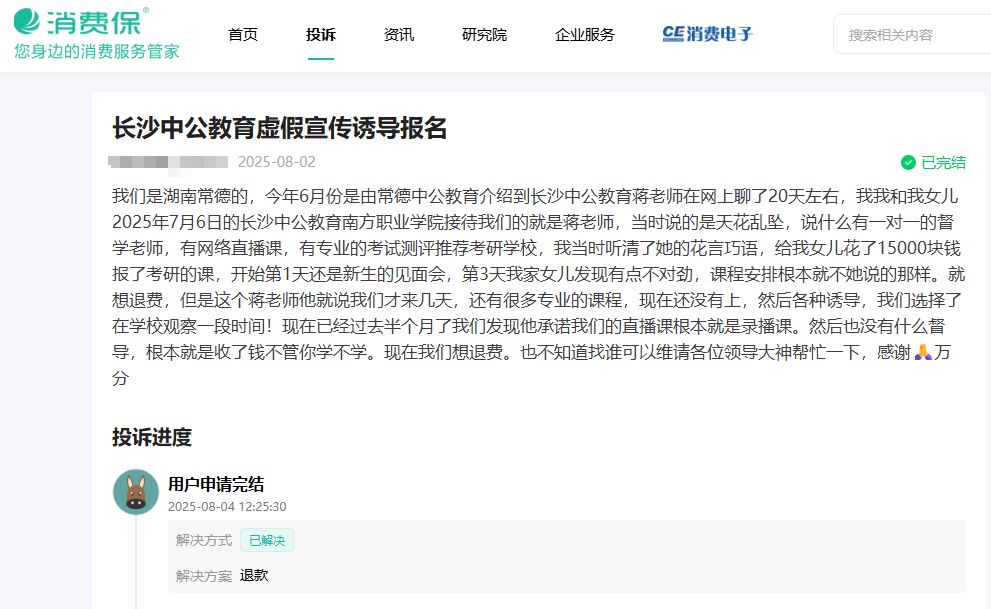The image size is (991, 609).
Task: Go to 资讯 section
Action: click(399, 35)
